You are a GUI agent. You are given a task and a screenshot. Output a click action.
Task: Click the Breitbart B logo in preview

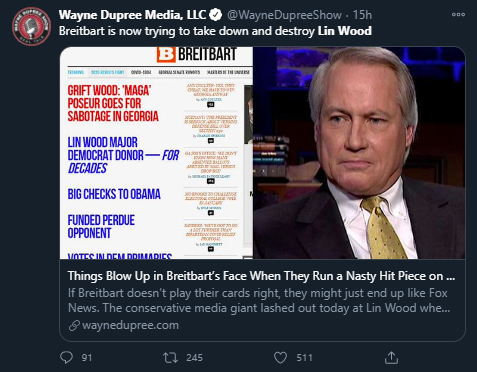pyautogui.click(x=166, y=54)
